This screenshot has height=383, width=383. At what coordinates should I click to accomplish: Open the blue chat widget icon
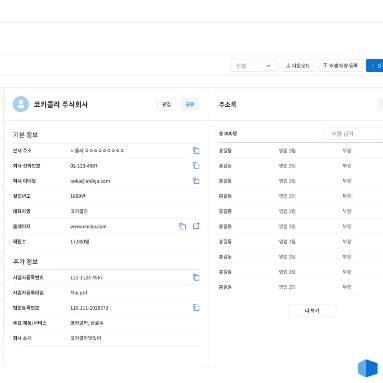pyautogui.click(x=368, y=368)
